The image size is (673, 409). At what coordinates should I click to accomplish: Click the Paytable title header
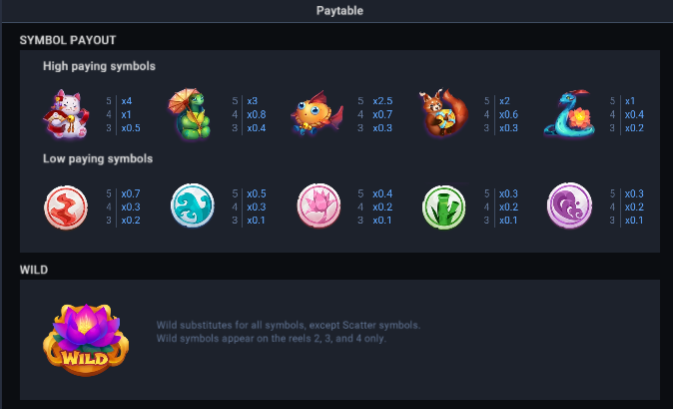(340, 11)
